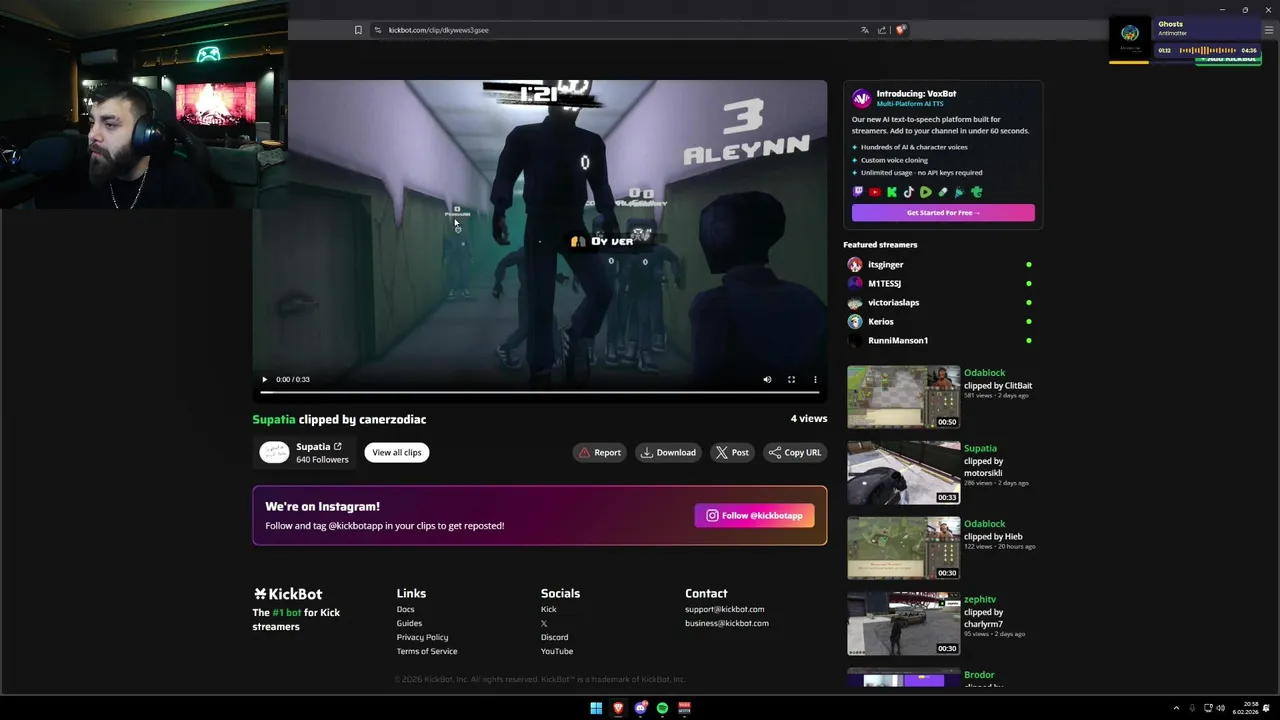This screenshot has width=1280, height=720.
Task: Click support@kickbot.com email
Action: pyautogui.click(x=724, y=610)
